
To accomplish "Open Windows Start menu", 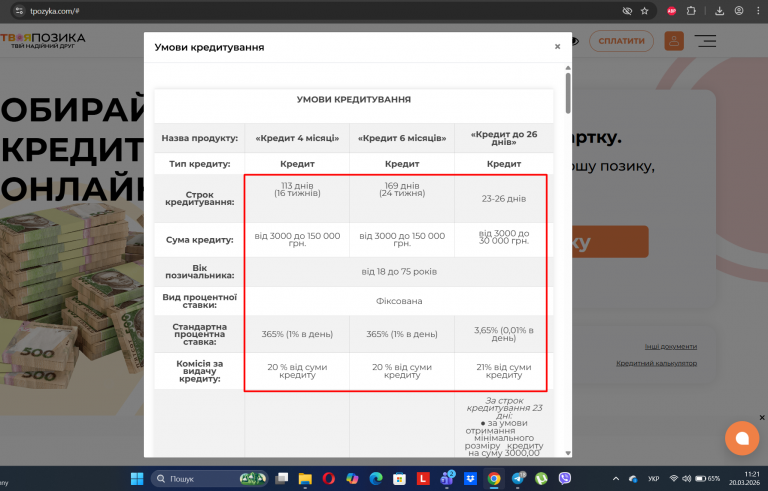I will [x=137, y=478].
